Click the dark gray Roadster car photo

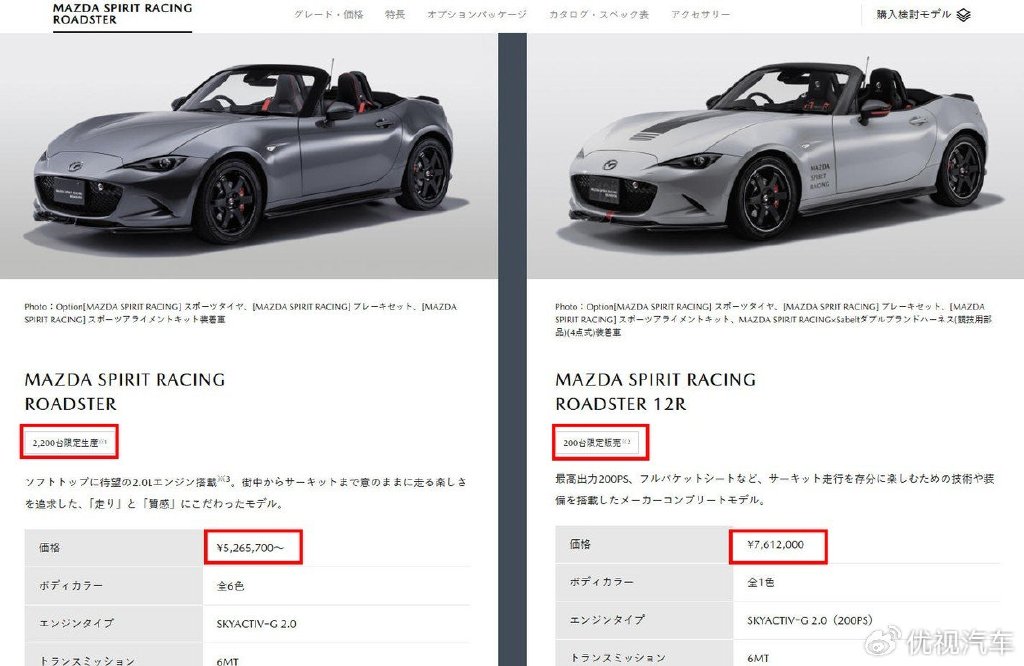pyautogui.click(x=248, y=156)
